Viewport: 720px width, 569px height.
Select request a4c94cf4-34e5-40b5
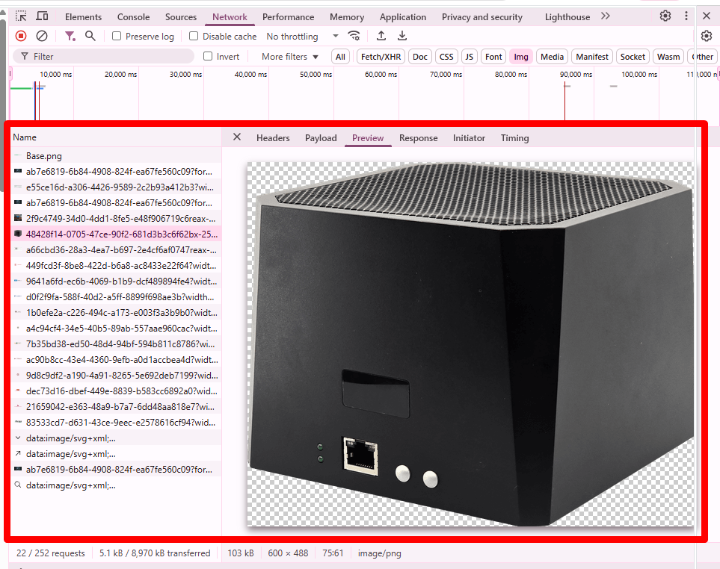point(116,328)
